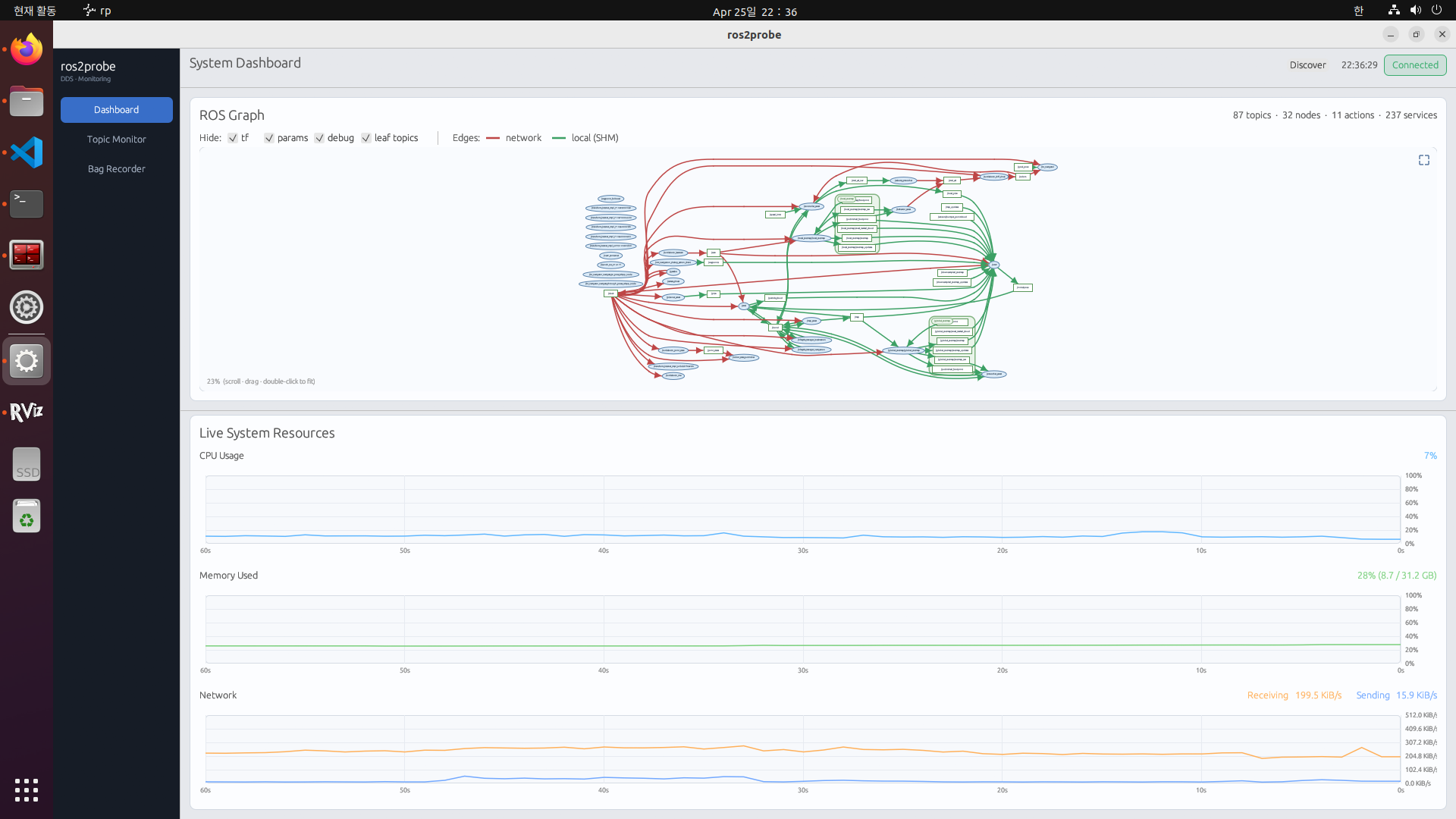Click the Connected status button

click(x=1415, y=65)
